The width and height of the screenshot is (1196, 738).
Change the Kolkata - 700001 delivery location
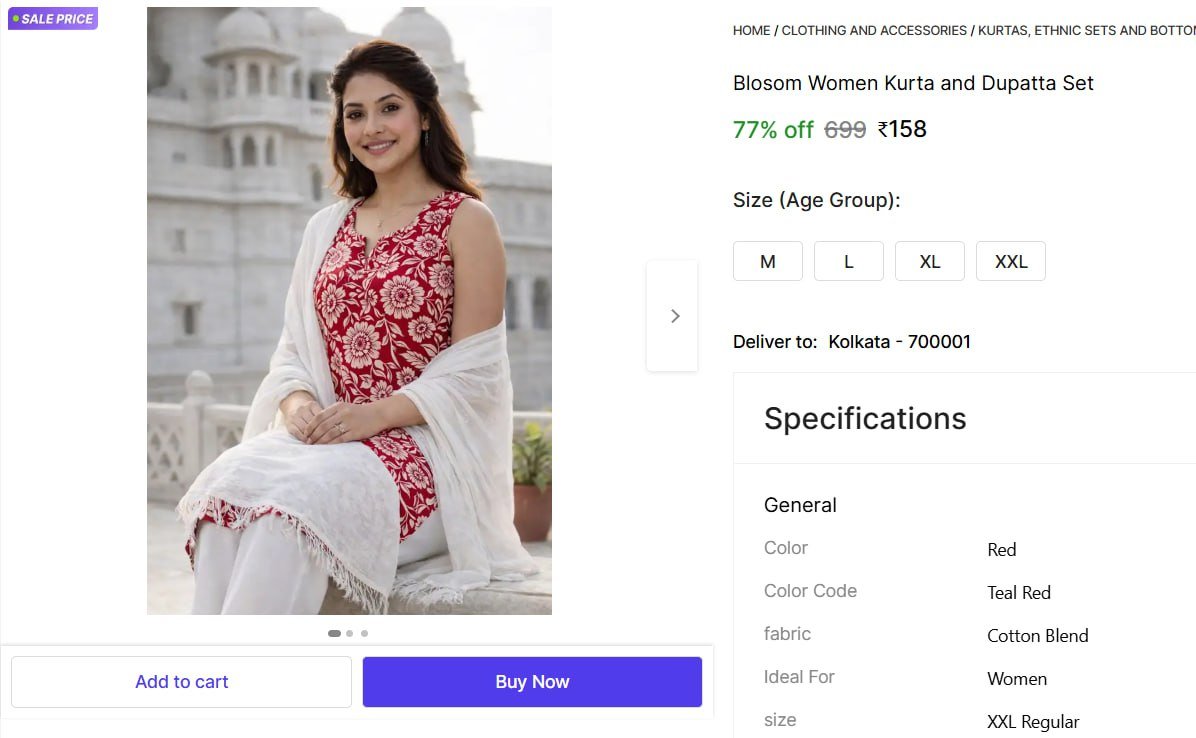899,342
